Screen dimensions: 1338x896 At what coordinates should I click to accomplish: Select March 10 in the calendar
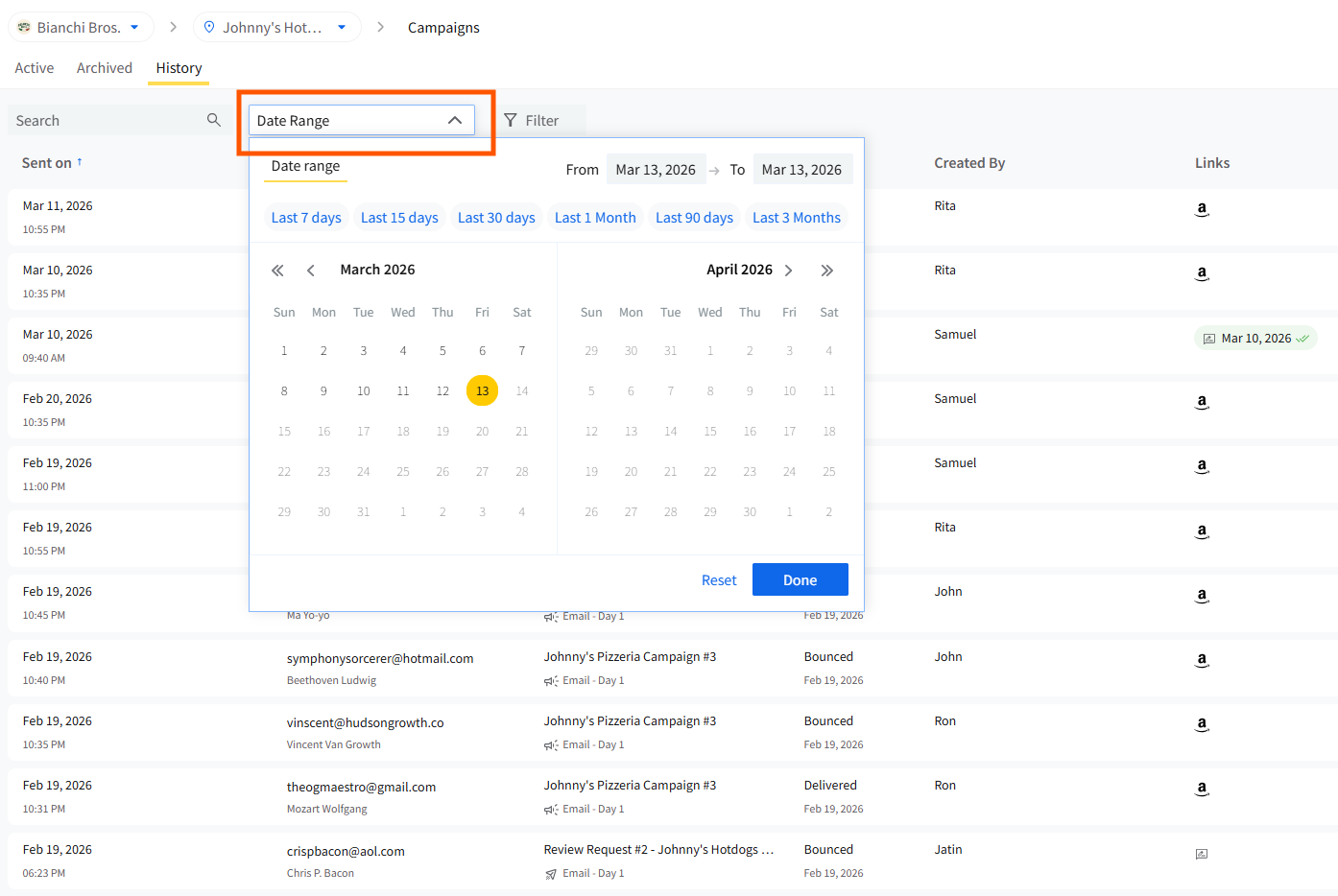pos(364,390)
